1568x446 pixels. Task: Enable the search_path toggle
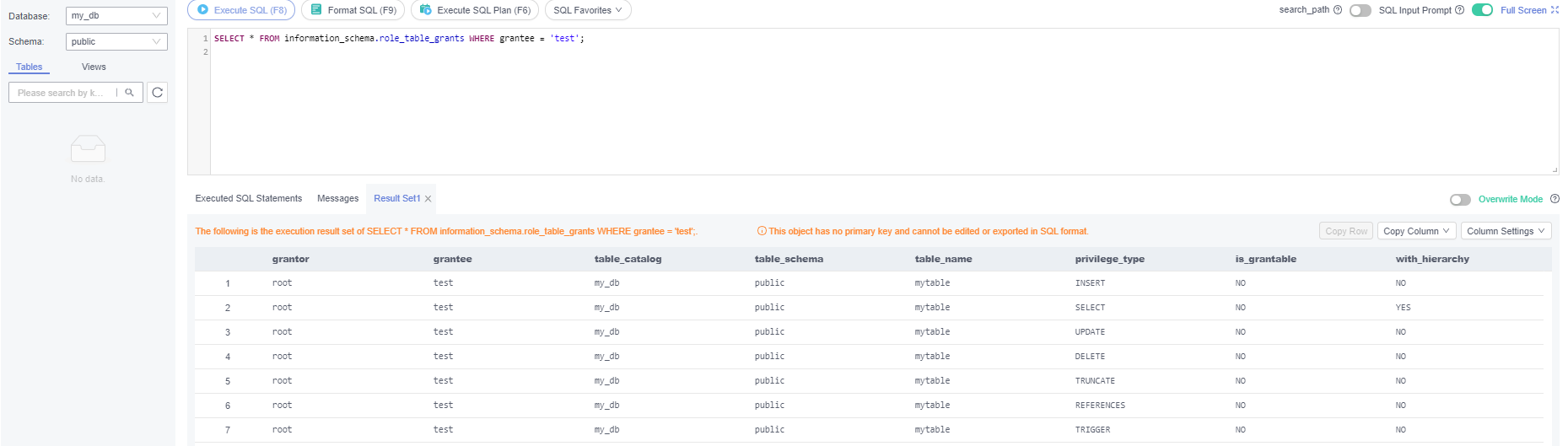point(1360,10)
